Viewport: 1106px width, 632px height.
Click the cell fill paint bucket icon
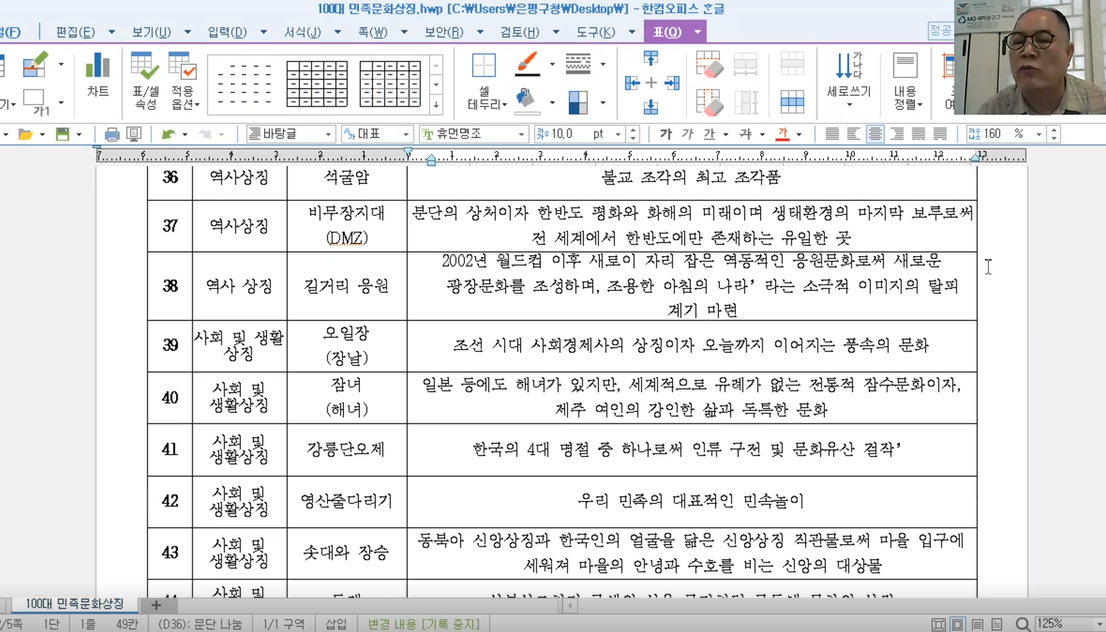pos(527,100)
